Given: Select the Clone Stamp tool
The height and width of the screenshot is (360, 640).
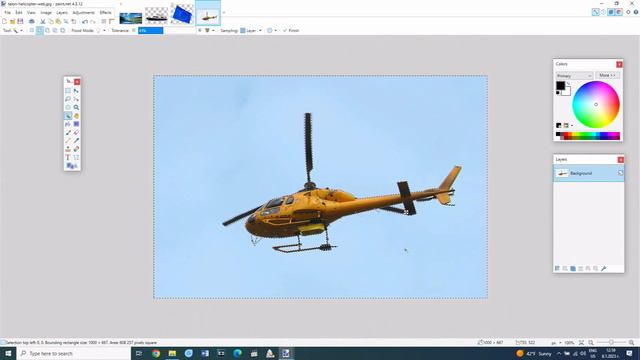Looking at the screenshot, I should click(68, 149).
